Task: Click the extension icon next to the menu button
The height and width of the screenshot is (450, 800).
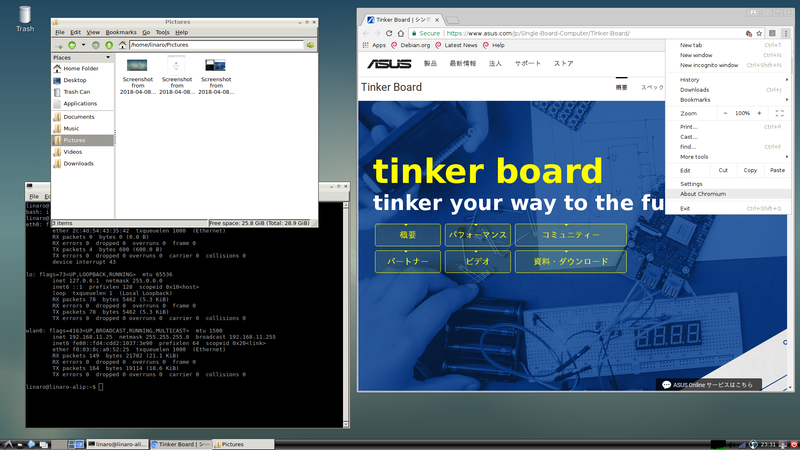Action: 772,33
